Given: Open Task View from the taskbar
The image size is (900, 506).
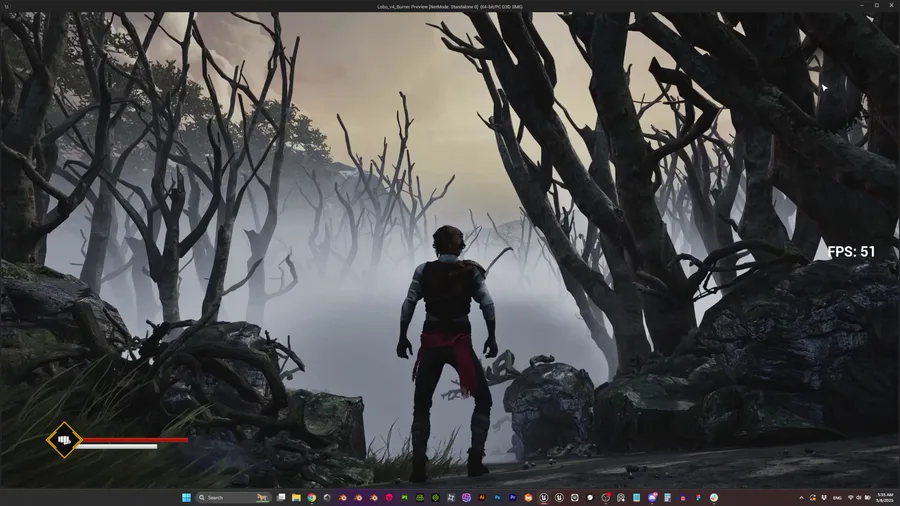Looking at the screenshot, I should (281, 497).
